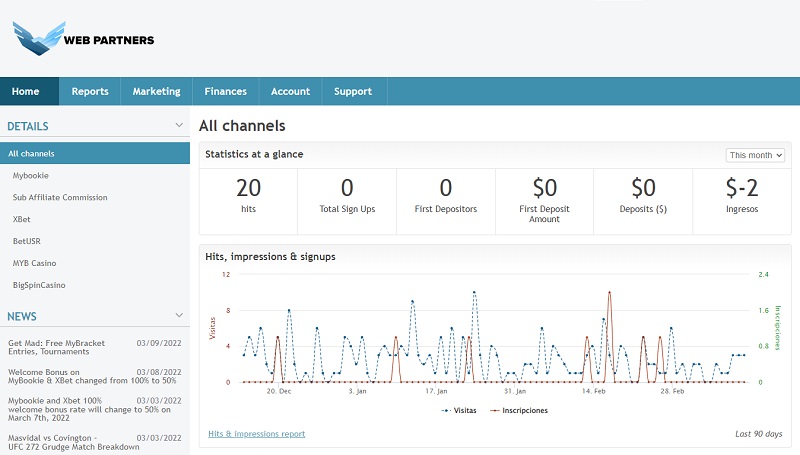Click the 14. Feb axis label

pyautogui.click(x=593, y=391)
